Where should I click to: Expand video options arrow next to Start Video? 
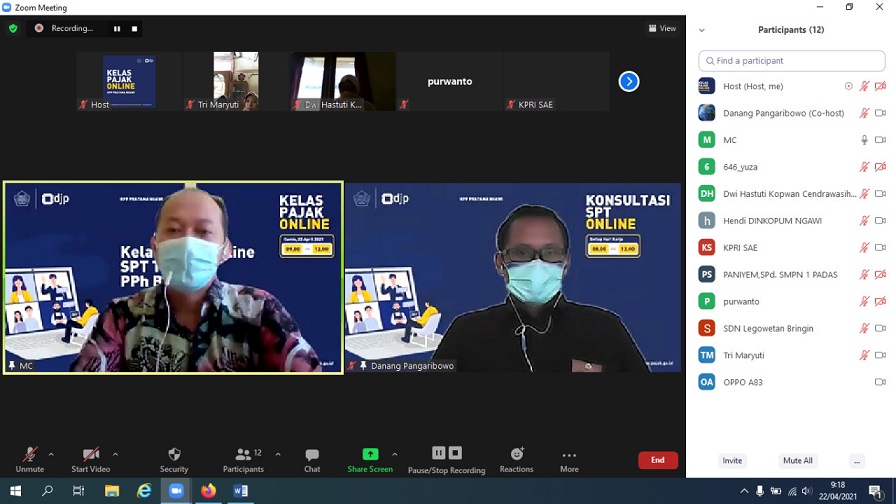click(x=115, y=454)
